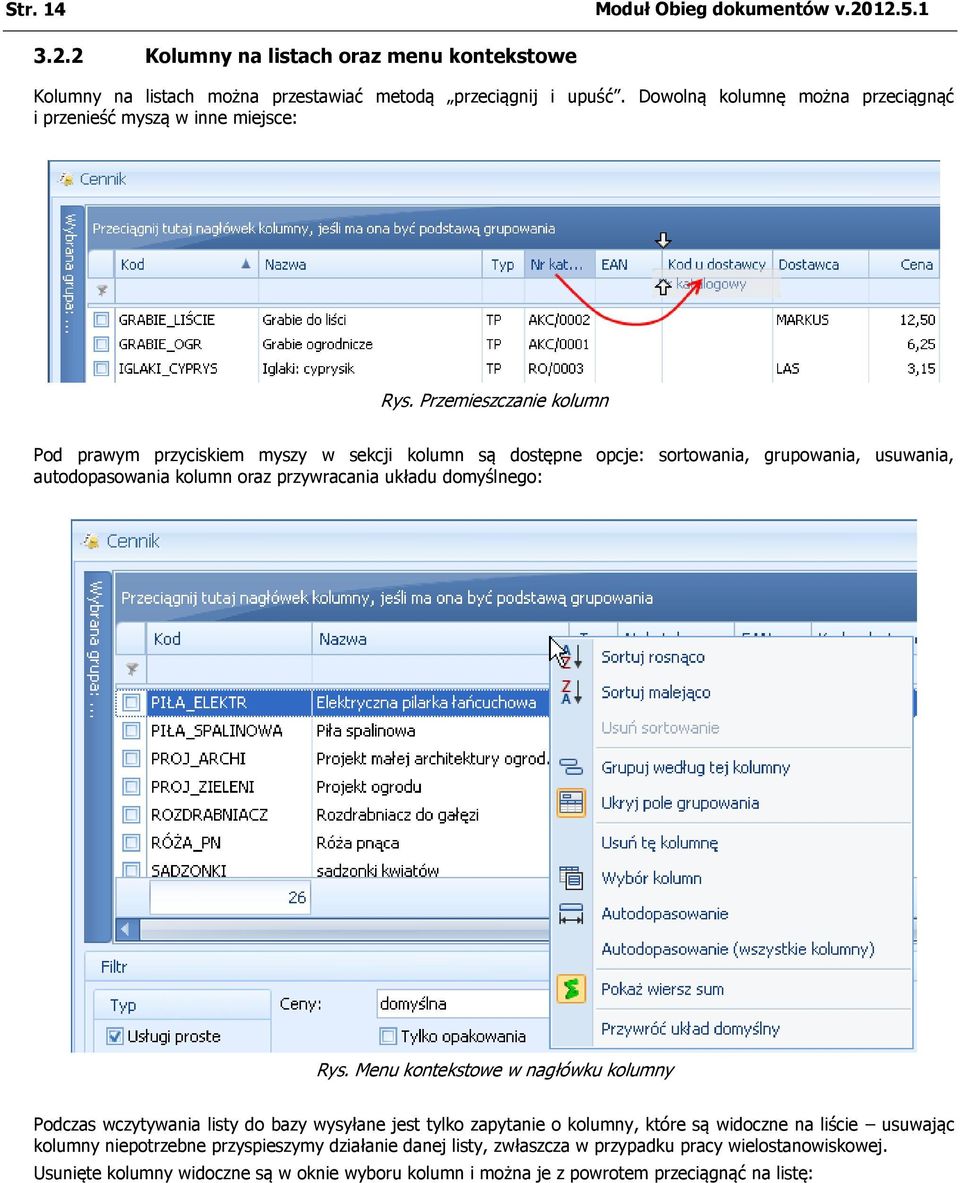Check the GRABIE_LIŚCIE row checkbox
Image resolution: width=960 pixels, height=1183 pixels.
[x=102, y=320]
